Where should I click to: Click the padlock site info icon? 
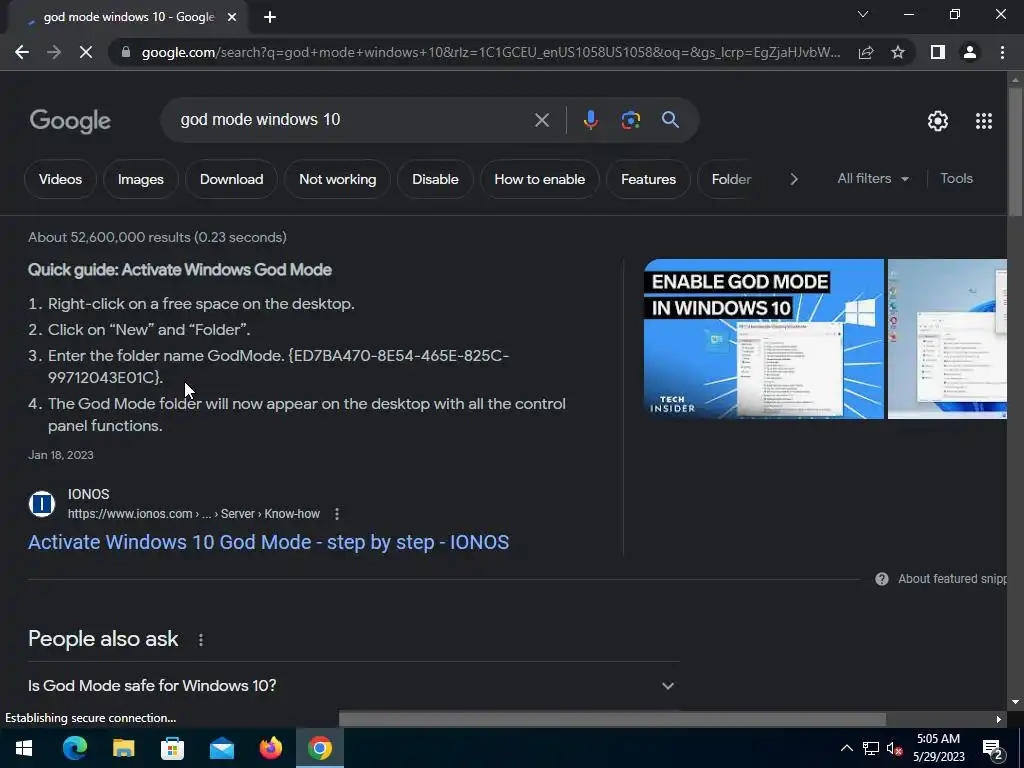click(126, 52)
